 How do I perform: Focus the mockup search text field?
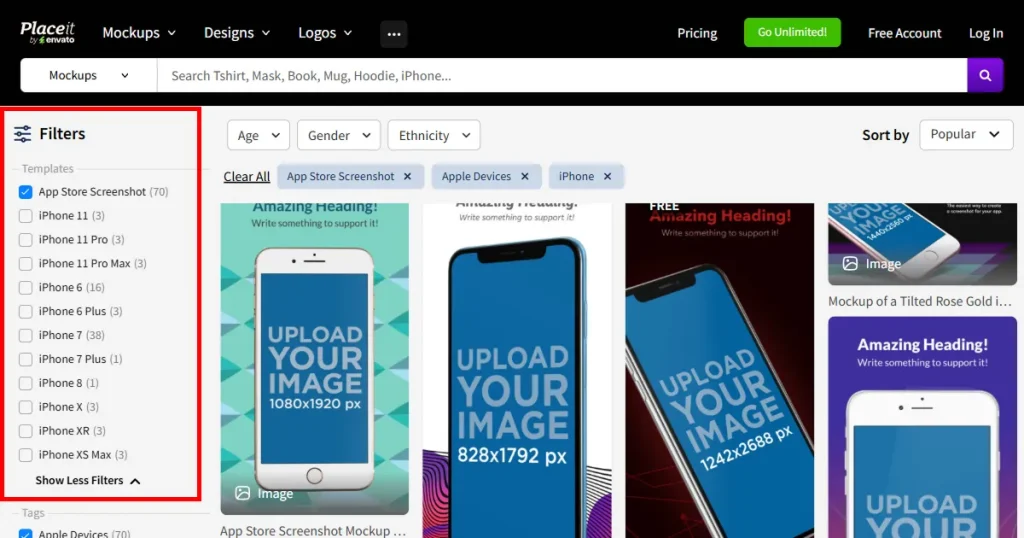pyautogui.click(x=562, y=76)
